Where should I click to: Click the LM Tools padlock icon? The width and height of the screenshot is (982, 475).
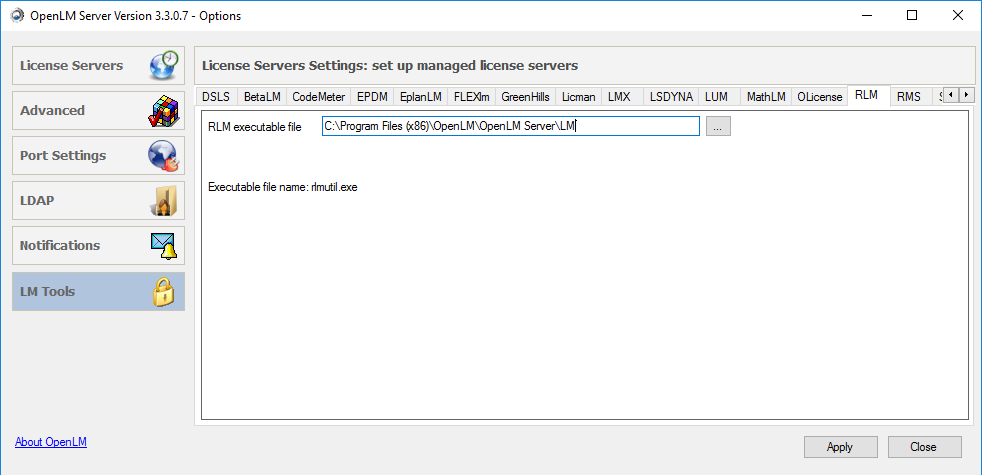pos(163,292)
